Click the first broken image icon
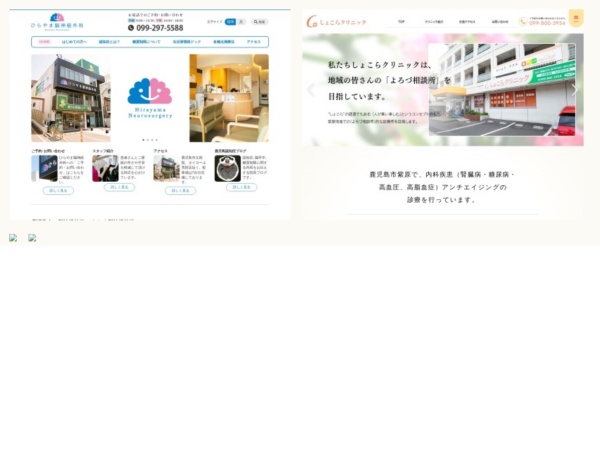This screenshot has width=600, height=450. [x=13, y=238]
